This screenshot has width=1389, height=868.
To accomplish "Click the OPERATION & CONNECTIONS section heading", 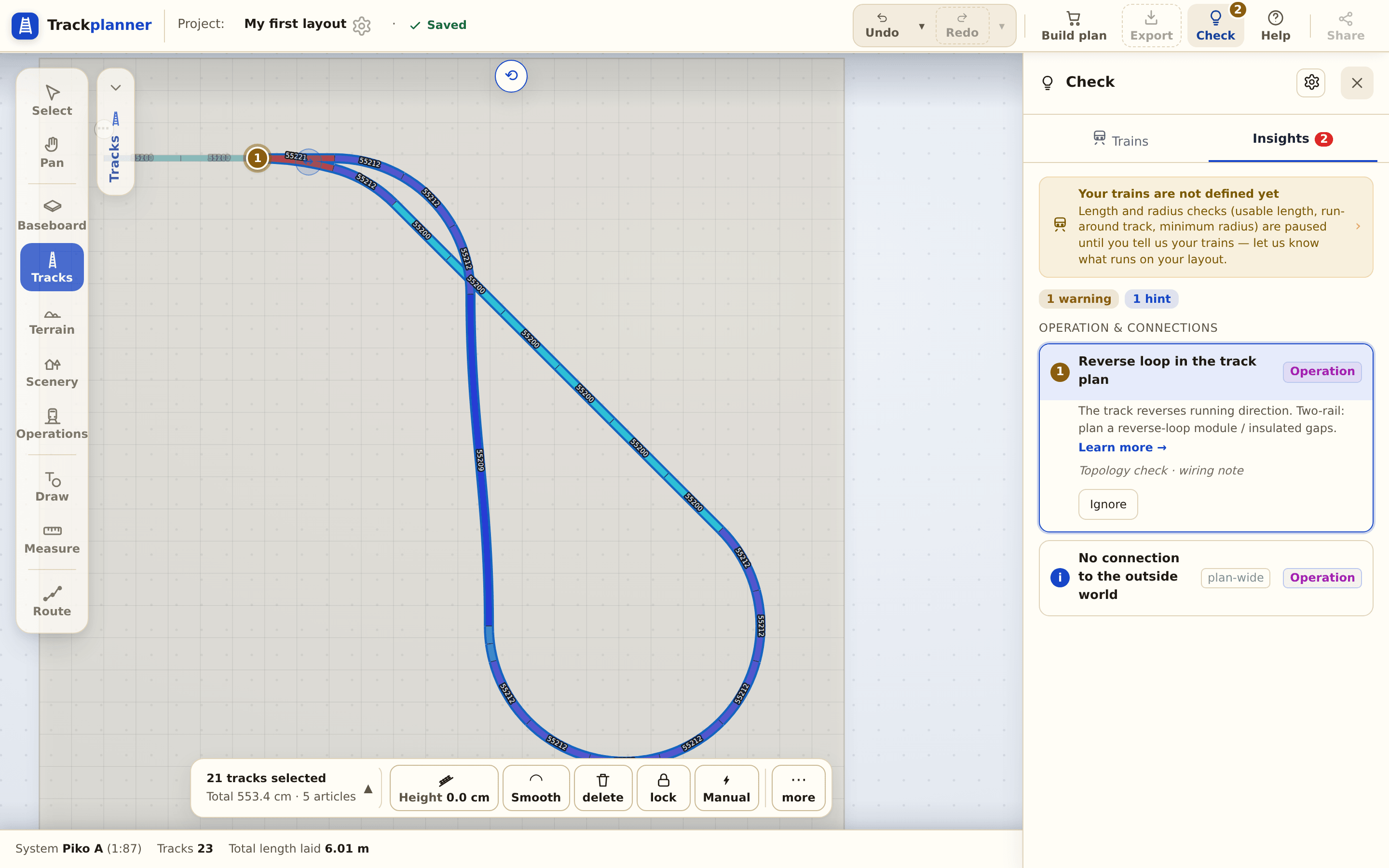I will (1128, 328).
